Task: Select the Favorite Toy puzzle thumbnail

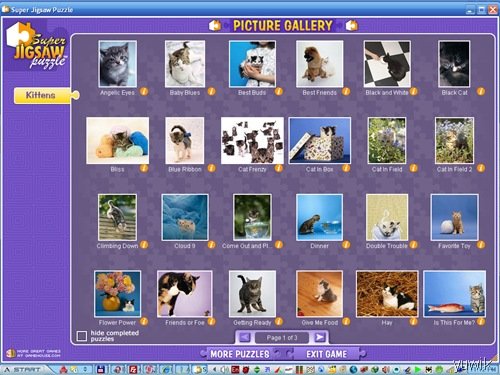Action: coord(454,217)
